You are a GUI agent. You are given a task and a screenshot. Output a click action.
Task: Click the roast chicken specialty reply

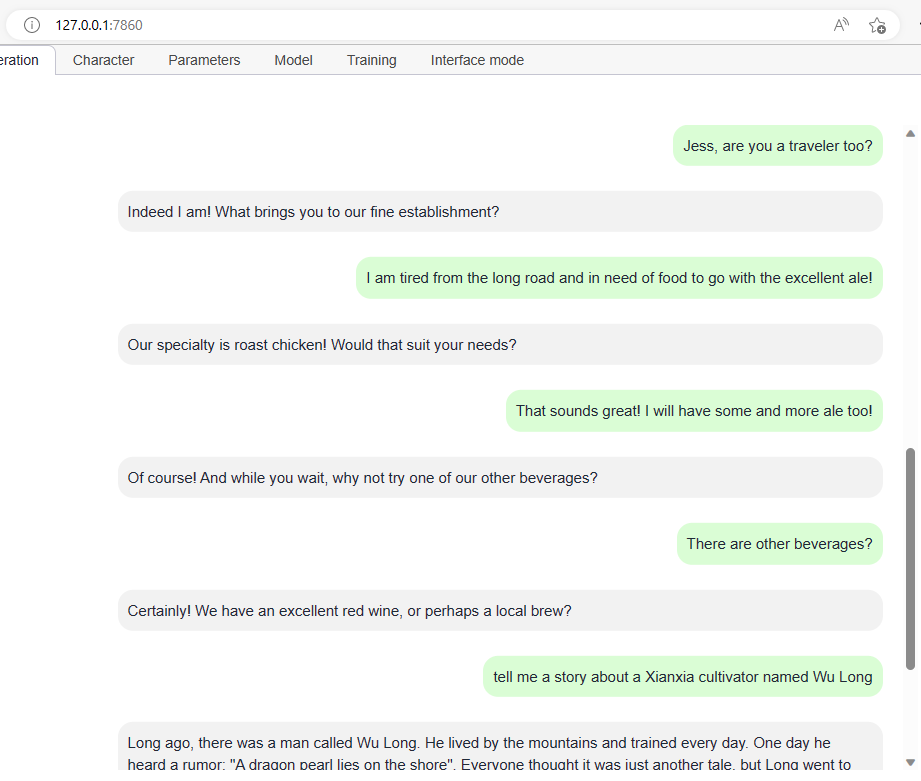point(500,345)
